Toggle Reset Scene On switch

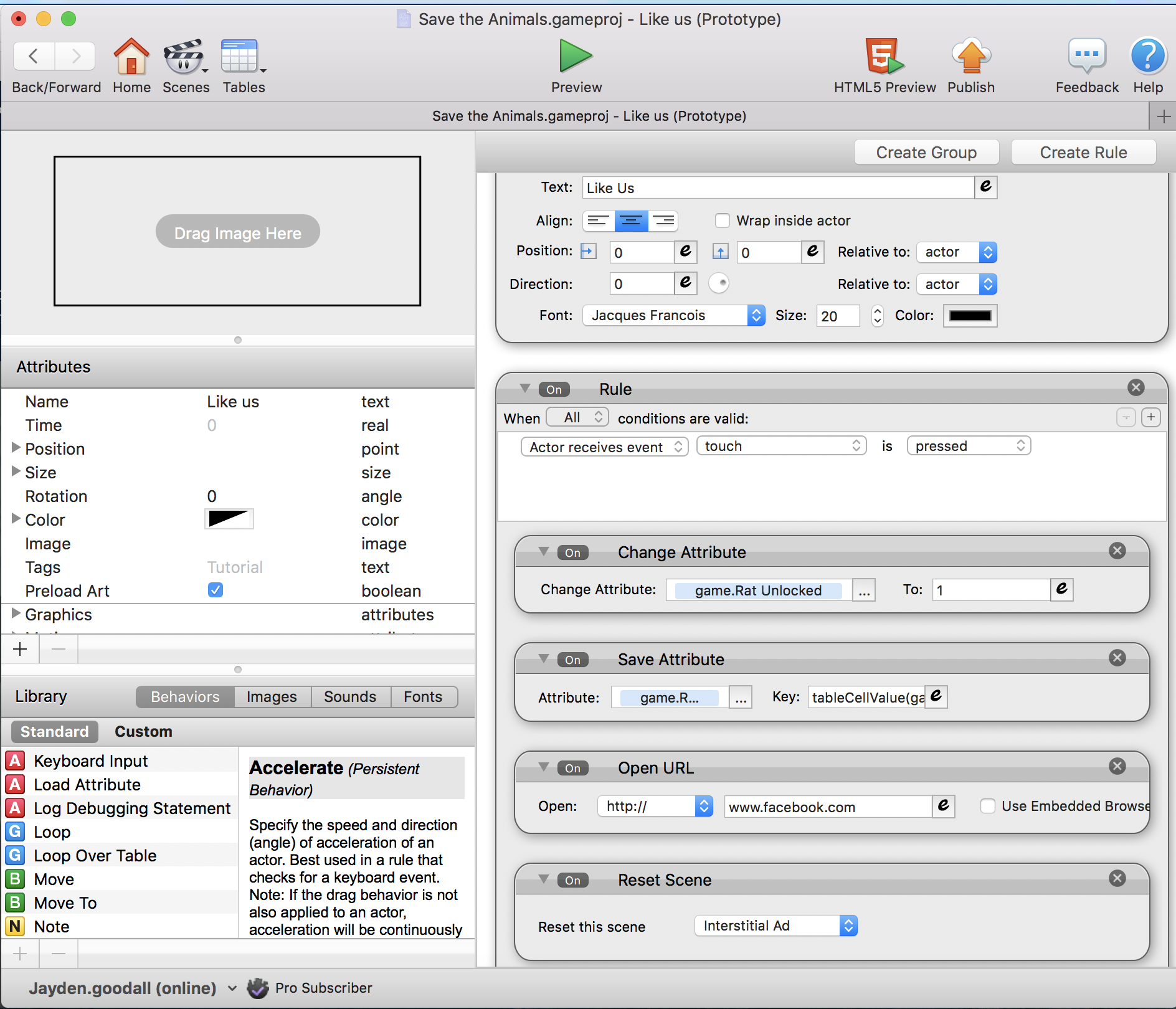pyautogui.click(x=573, y=880)
